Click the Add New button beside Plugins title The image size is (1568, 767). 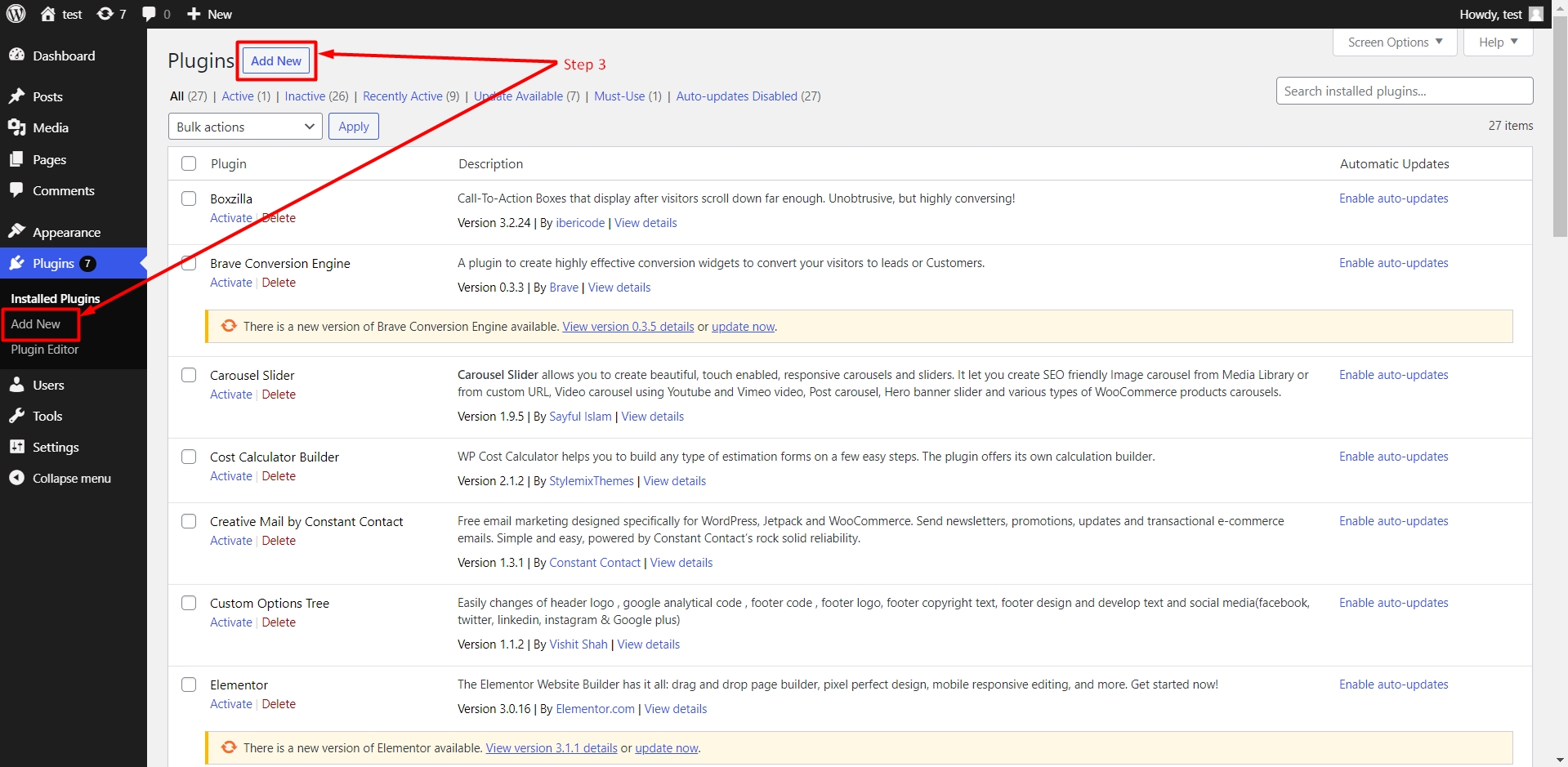click(276, 60)
